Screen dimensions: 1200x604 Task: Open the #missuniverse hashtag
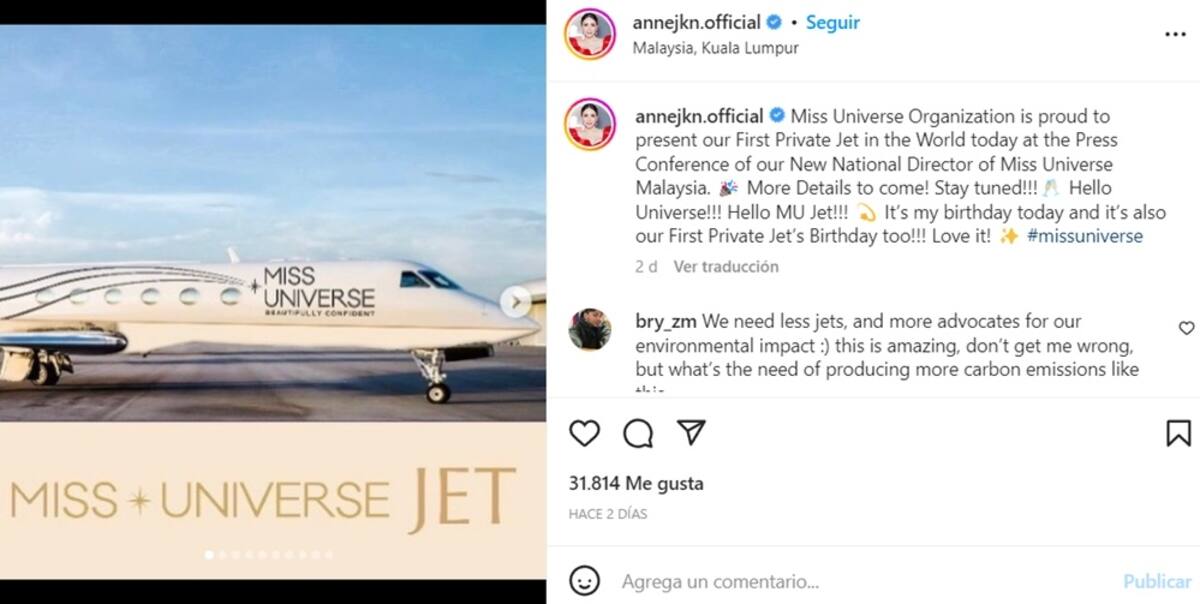click(x=1084, y=236)
